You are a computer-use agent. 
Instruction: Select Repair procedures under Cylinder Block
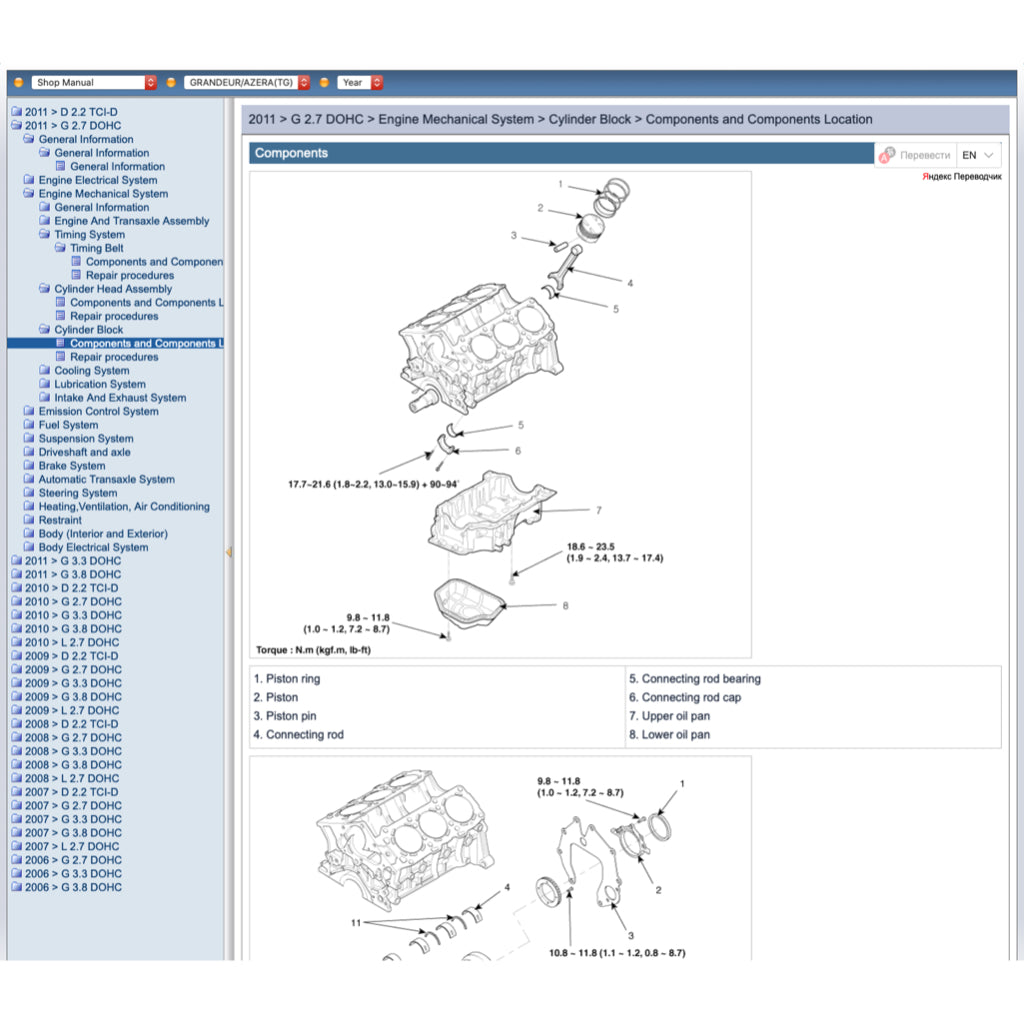click(114, 357)
